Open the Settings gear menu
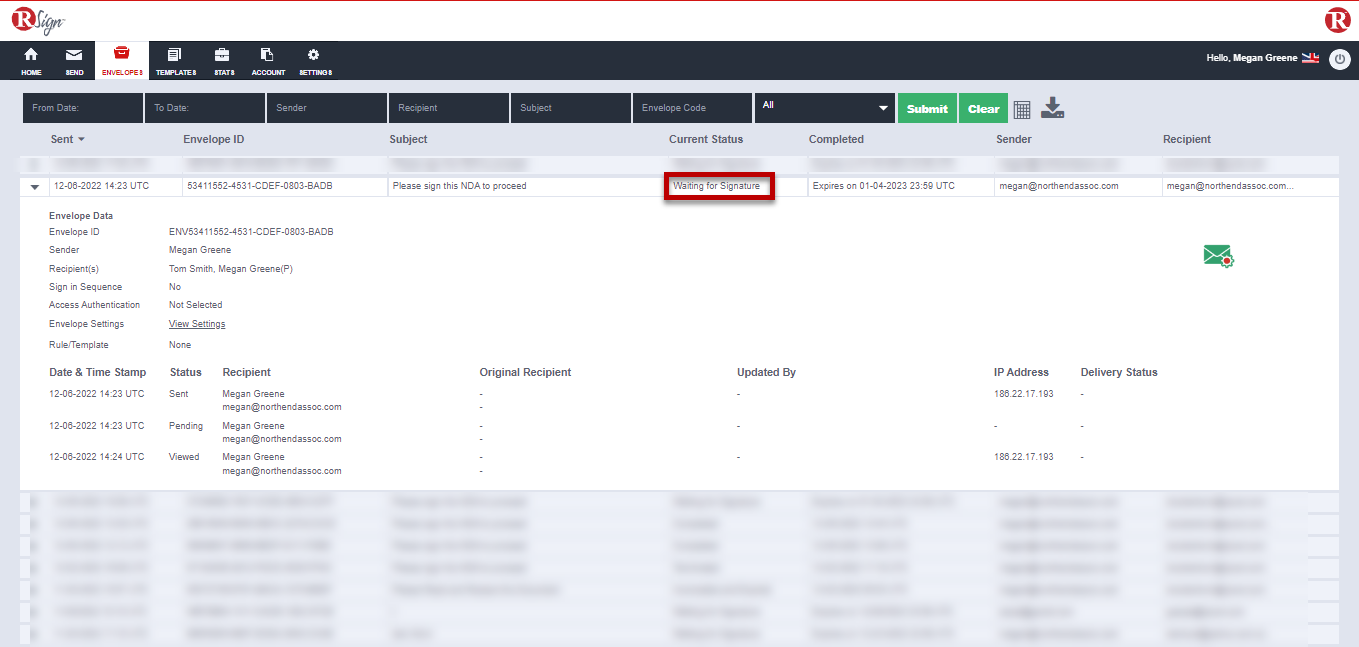The image size is (1359, 647). pyautogui.click(x=315, y=60)
